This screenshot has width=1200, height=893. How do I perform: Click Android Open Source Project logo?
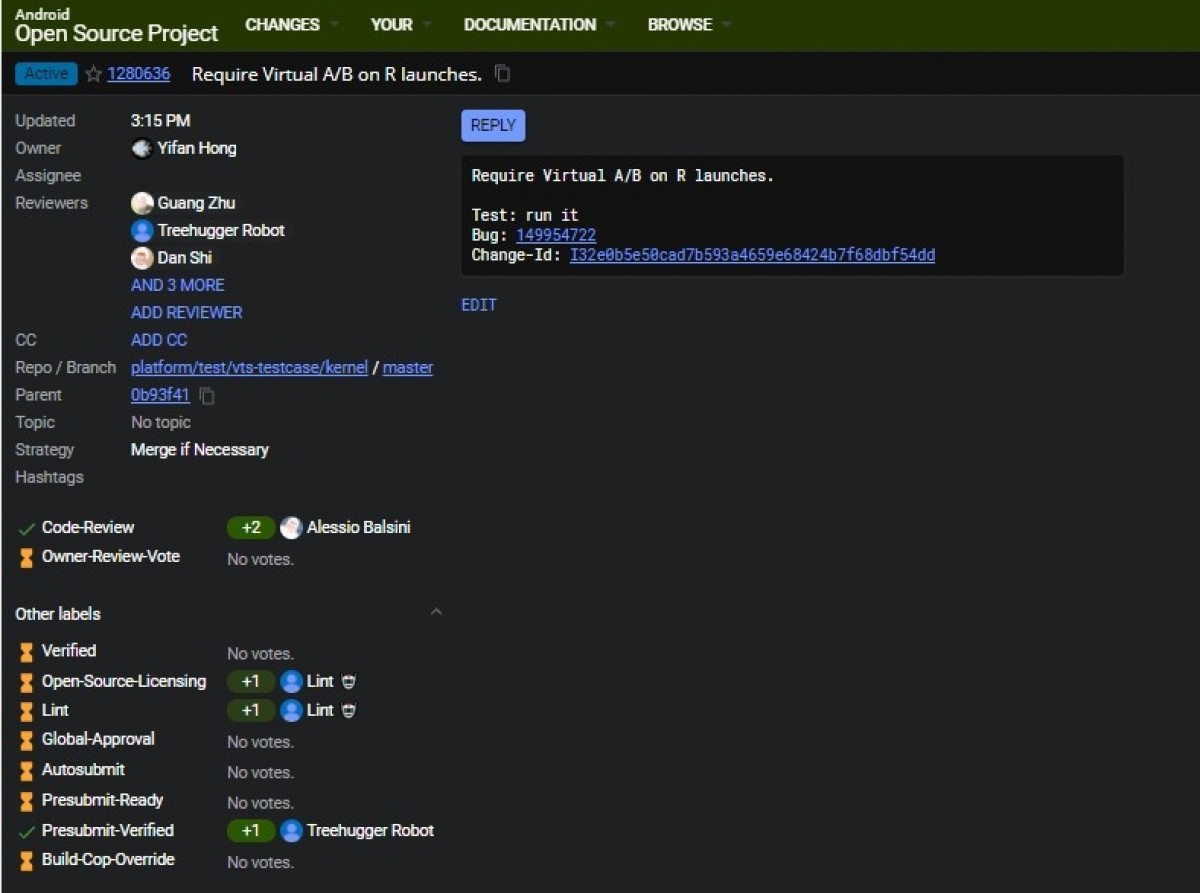(x=116, y=26)
